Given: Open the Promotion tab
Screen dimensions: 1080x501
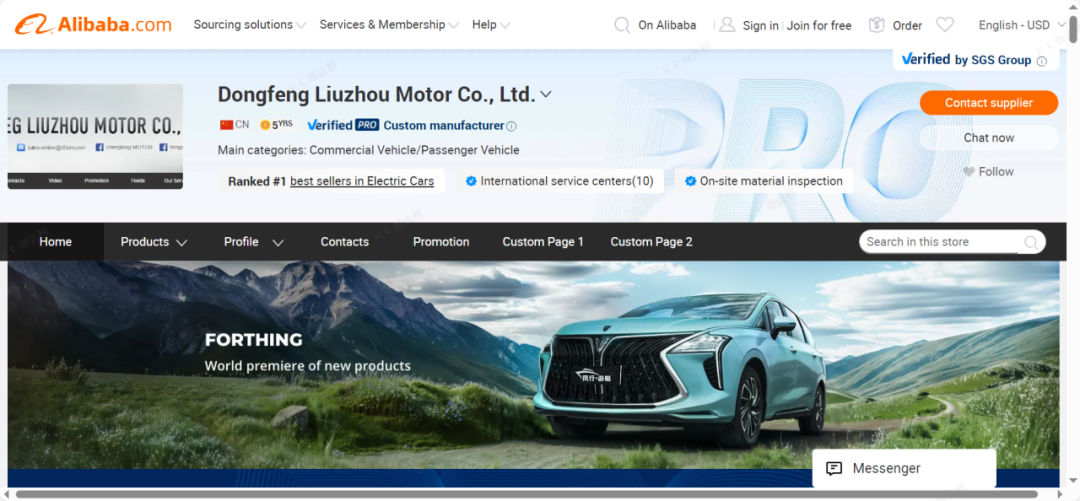Looking at the screenshot, I should tap(441, 242).
